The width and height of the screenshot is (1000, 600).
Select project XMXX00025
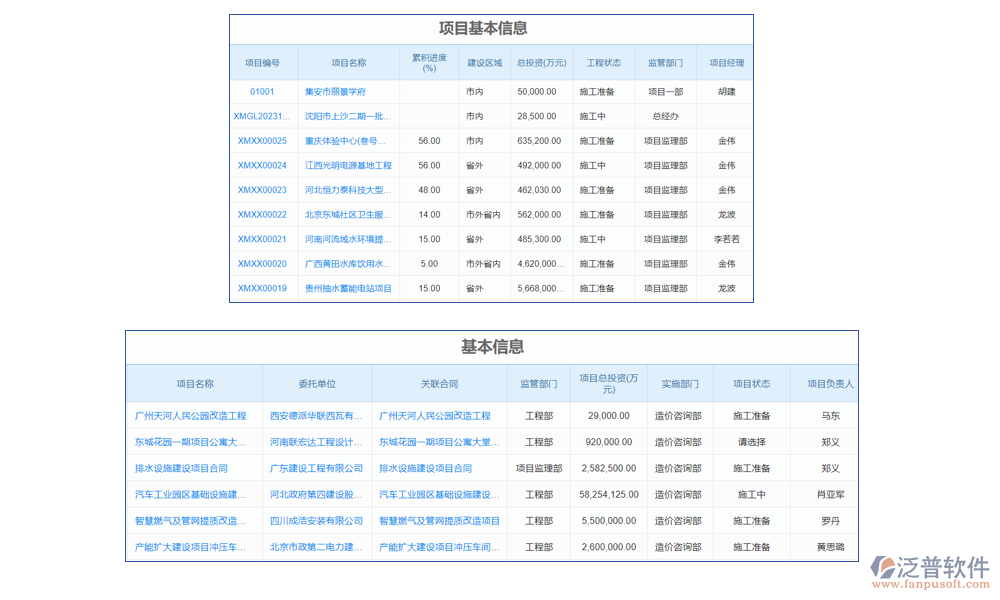[262, 140]
